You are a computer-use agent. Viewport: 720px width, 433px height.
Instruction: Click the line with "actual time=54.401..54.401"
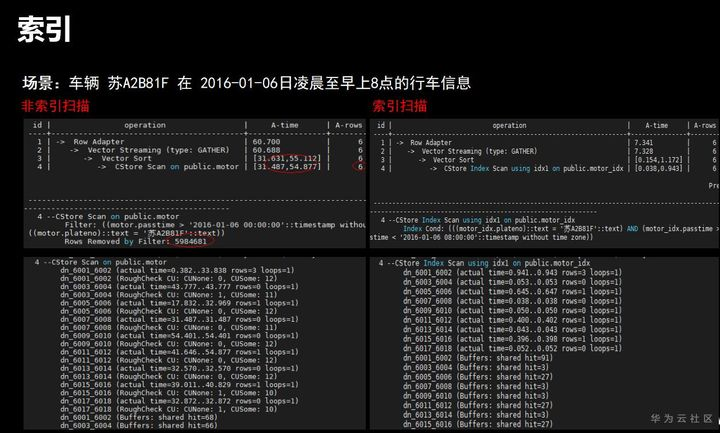click(179, 336)
